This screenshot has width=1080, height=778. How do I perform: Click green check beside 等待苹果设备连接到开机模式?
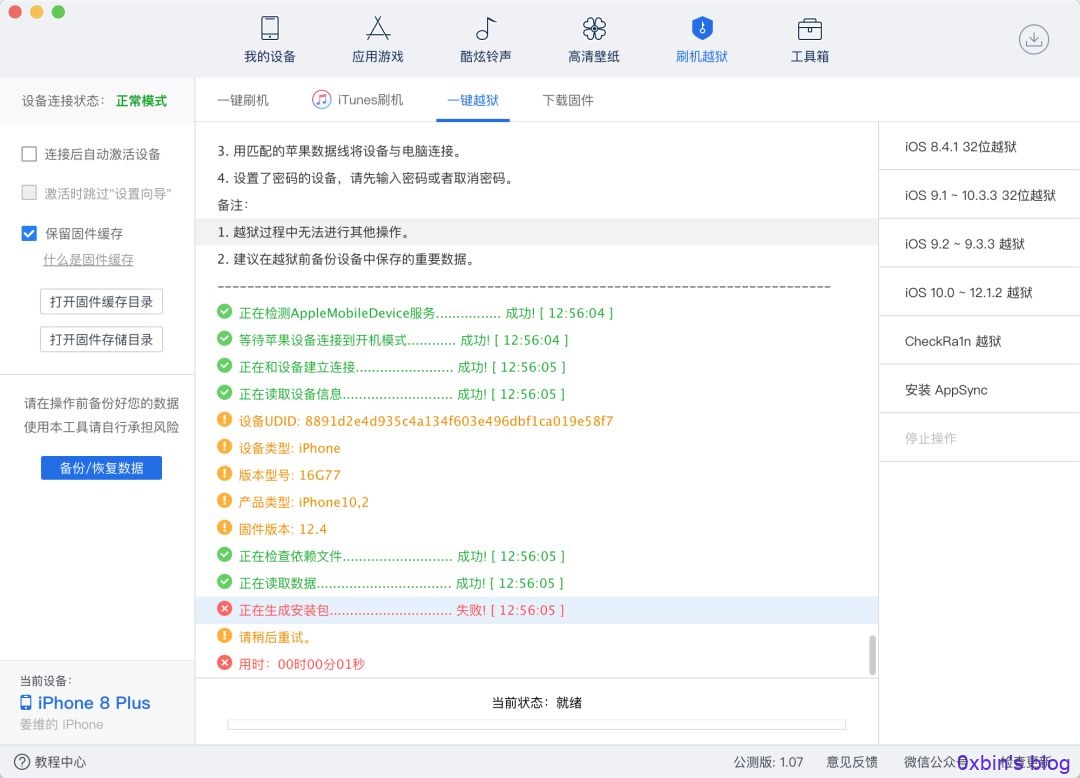click(x=225, y=339)
